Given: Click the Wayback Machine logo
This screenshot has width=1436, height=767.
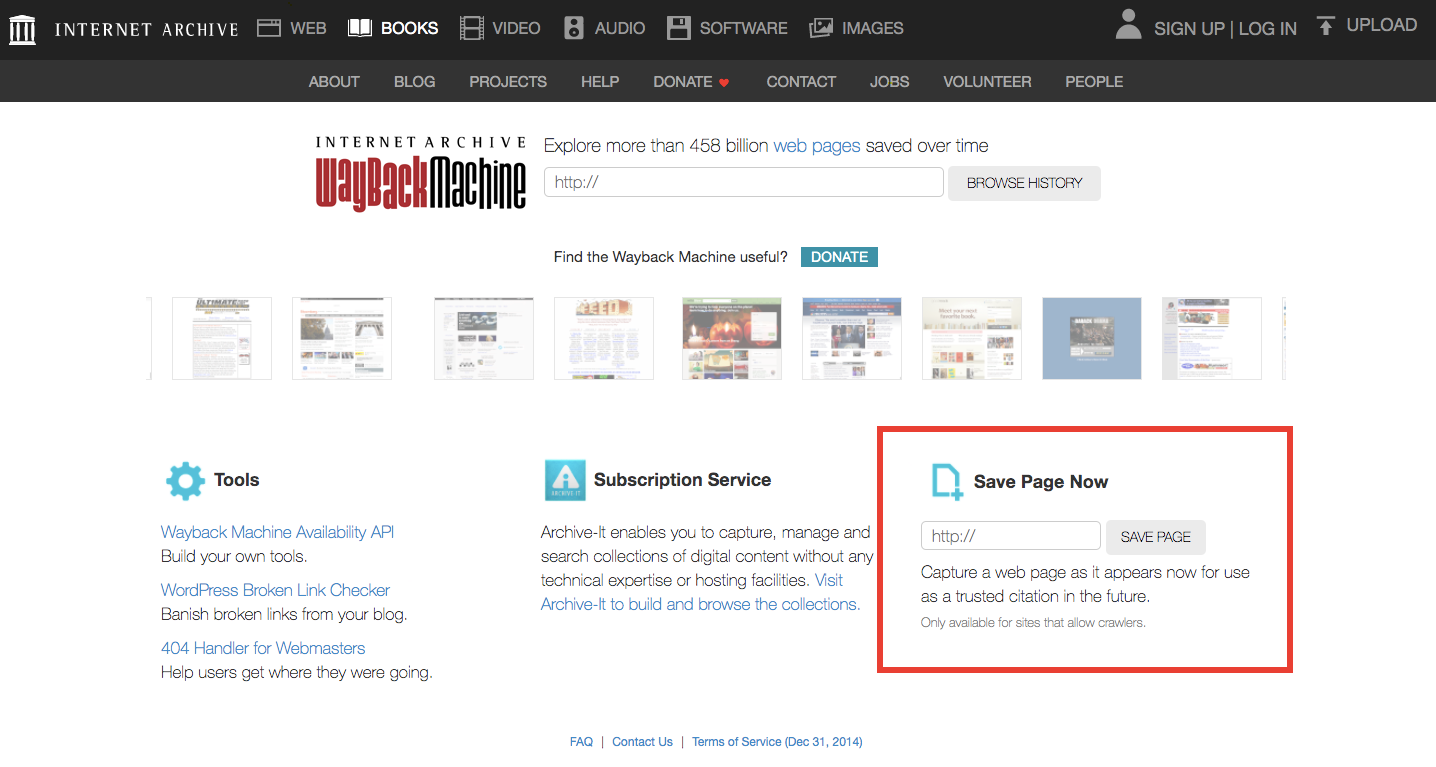Looking at the screenshot, I should [x=421, y=174].
